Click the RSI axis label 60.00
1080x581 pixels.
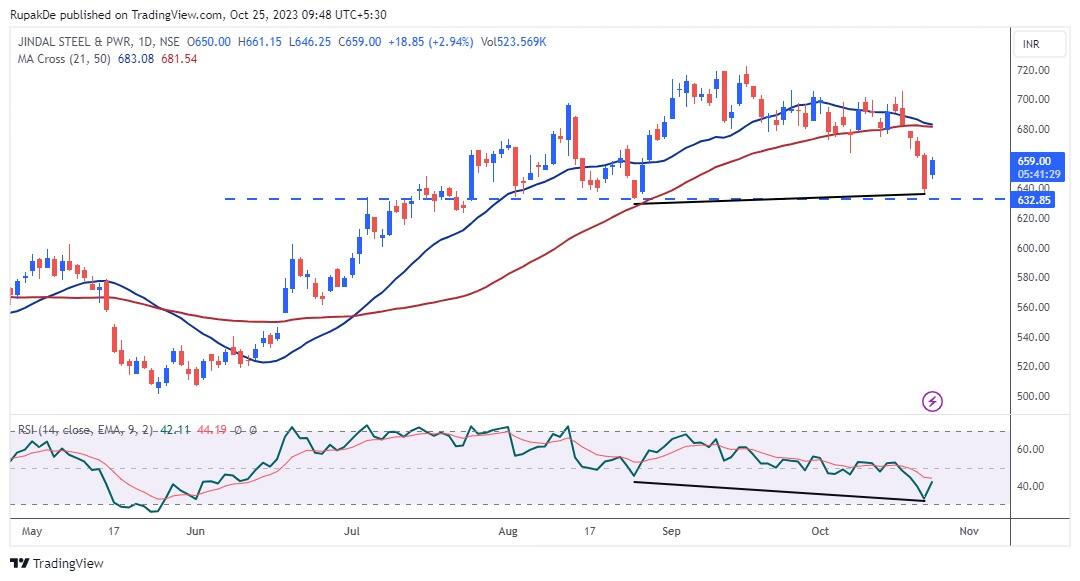click(x=1030, y=450)
